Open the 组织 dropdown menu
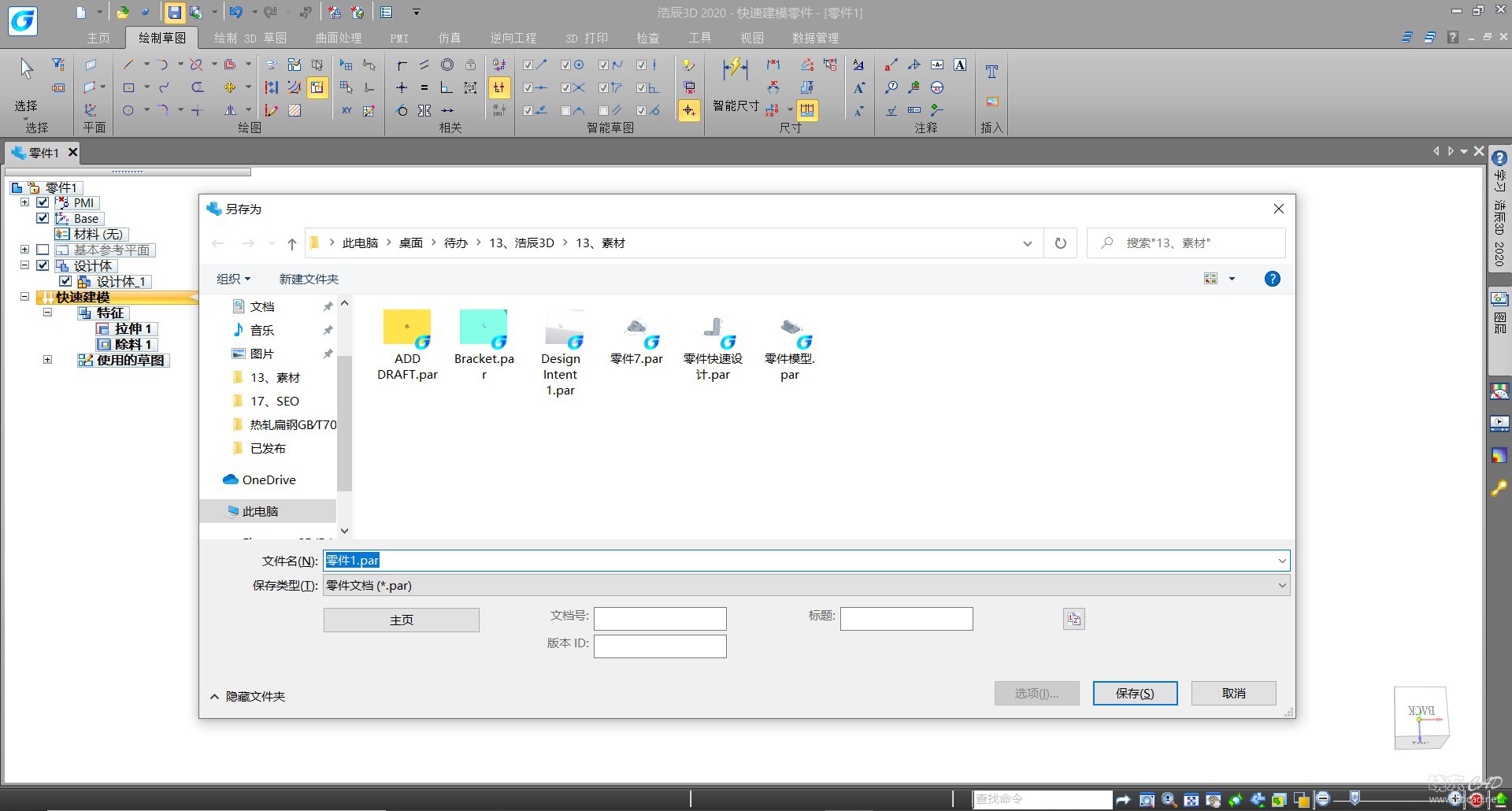 click(x=233, y=279)
